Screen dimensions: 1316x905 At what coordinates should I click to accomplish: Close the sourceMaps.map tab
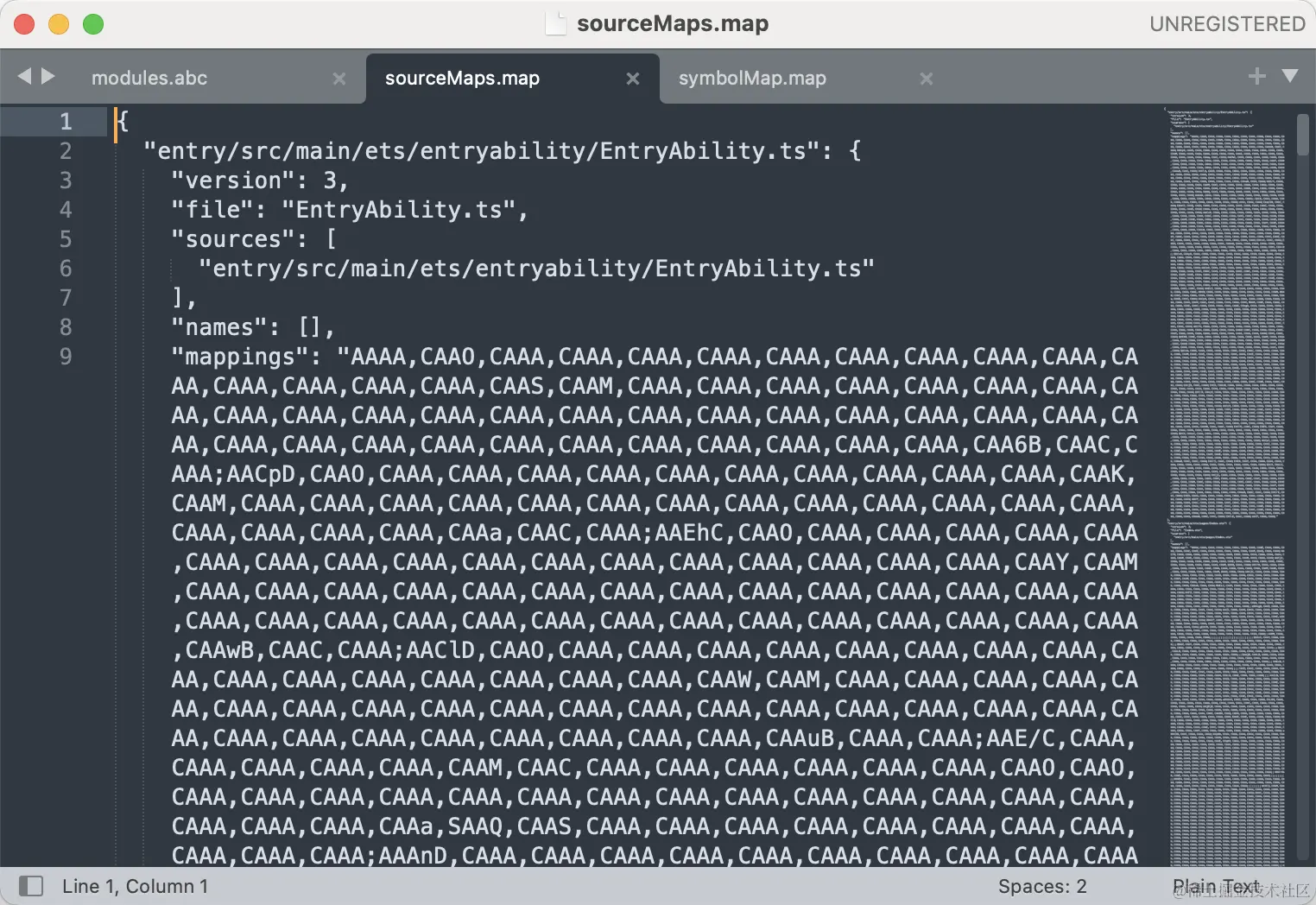633,79
